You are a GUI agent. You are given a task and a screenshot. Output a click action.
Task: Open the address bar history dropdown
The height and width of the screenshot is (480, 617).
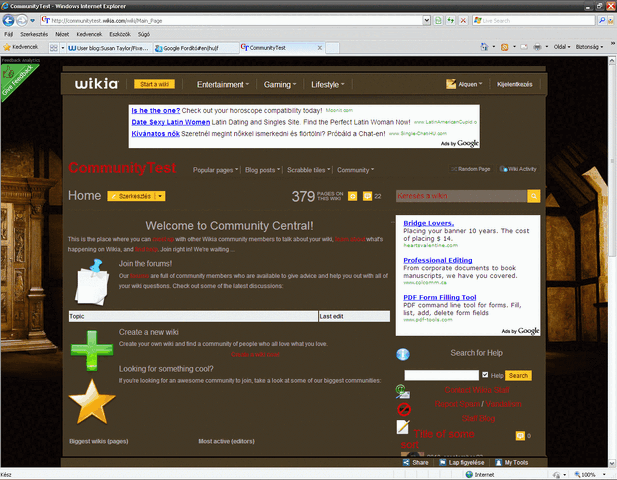pos(427,20)
